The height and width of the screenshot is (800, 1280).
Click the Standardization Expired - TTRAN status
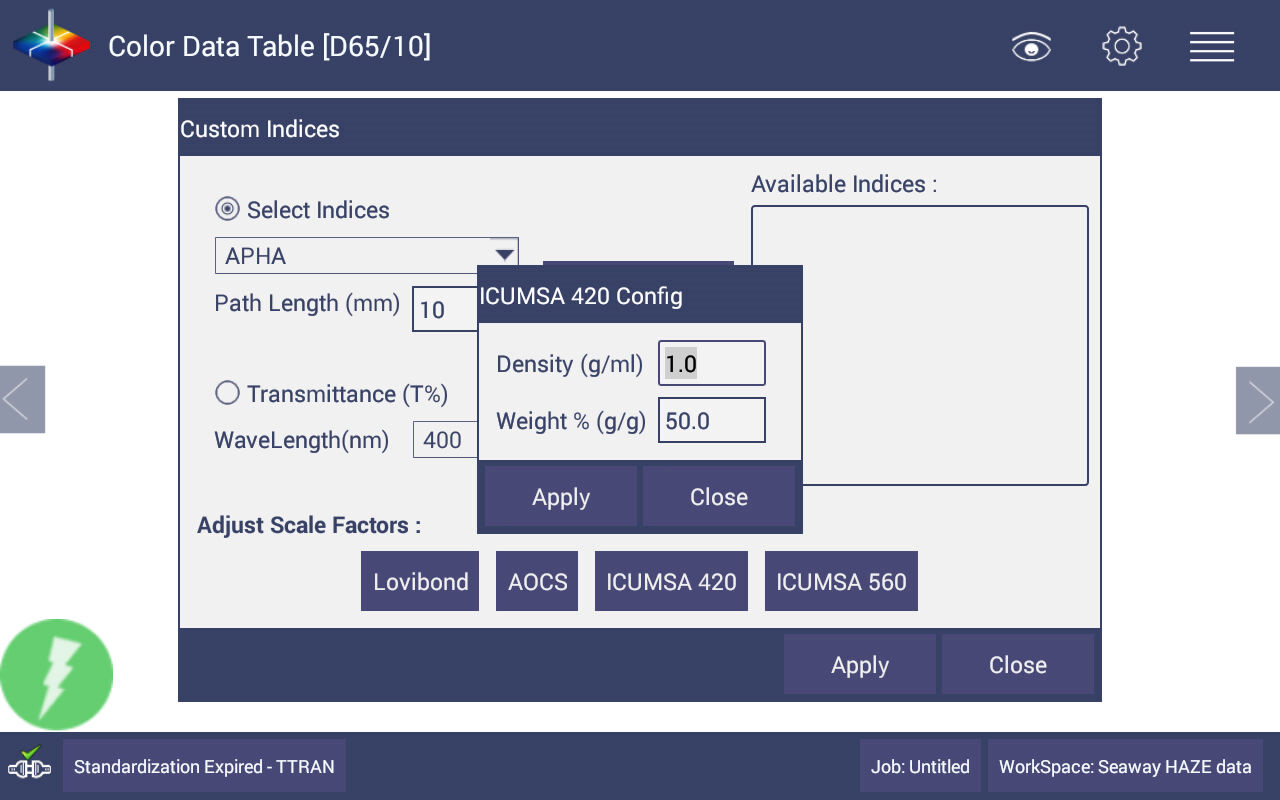[x=204, y=767]
